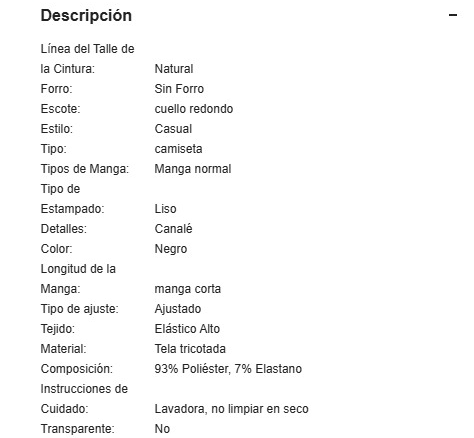
Task: Click the Negro color value
Action: click(171, 249)
